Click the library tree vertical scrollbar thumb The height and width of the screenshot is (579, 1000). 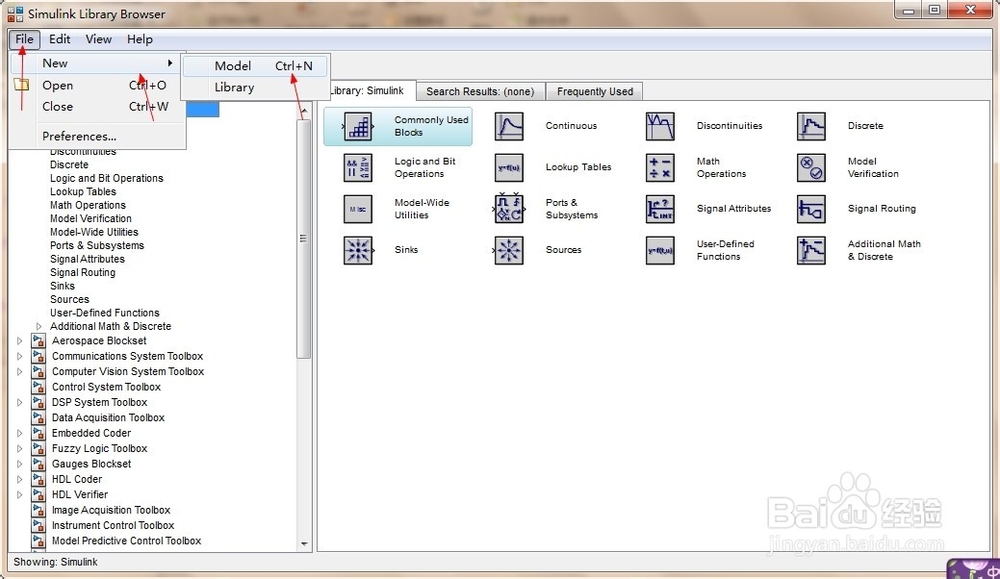coord(304,238)
